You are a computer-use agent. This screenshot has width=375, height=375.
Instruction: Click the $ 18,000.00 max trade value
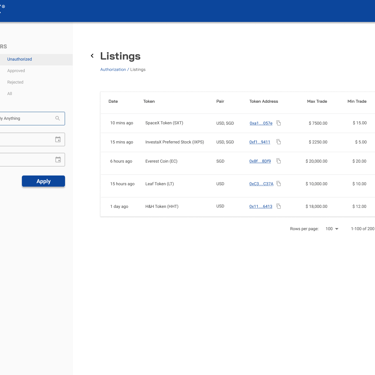(x=317, y=207)
